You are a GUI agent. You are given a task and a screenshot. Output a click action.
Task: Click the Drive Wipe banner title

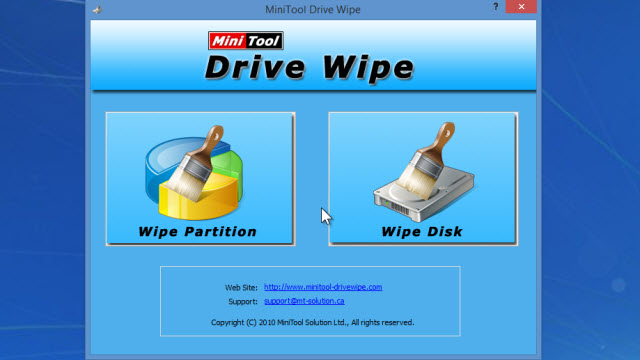click(x=310, y=67)
